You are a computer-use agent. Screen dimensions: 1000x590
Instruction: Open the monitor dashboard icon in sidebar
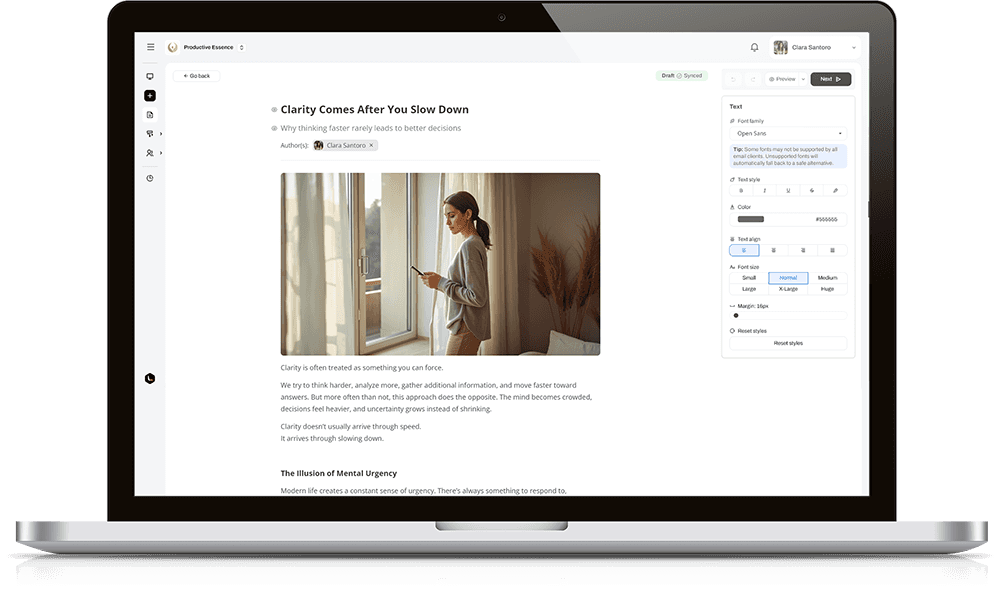150,77
